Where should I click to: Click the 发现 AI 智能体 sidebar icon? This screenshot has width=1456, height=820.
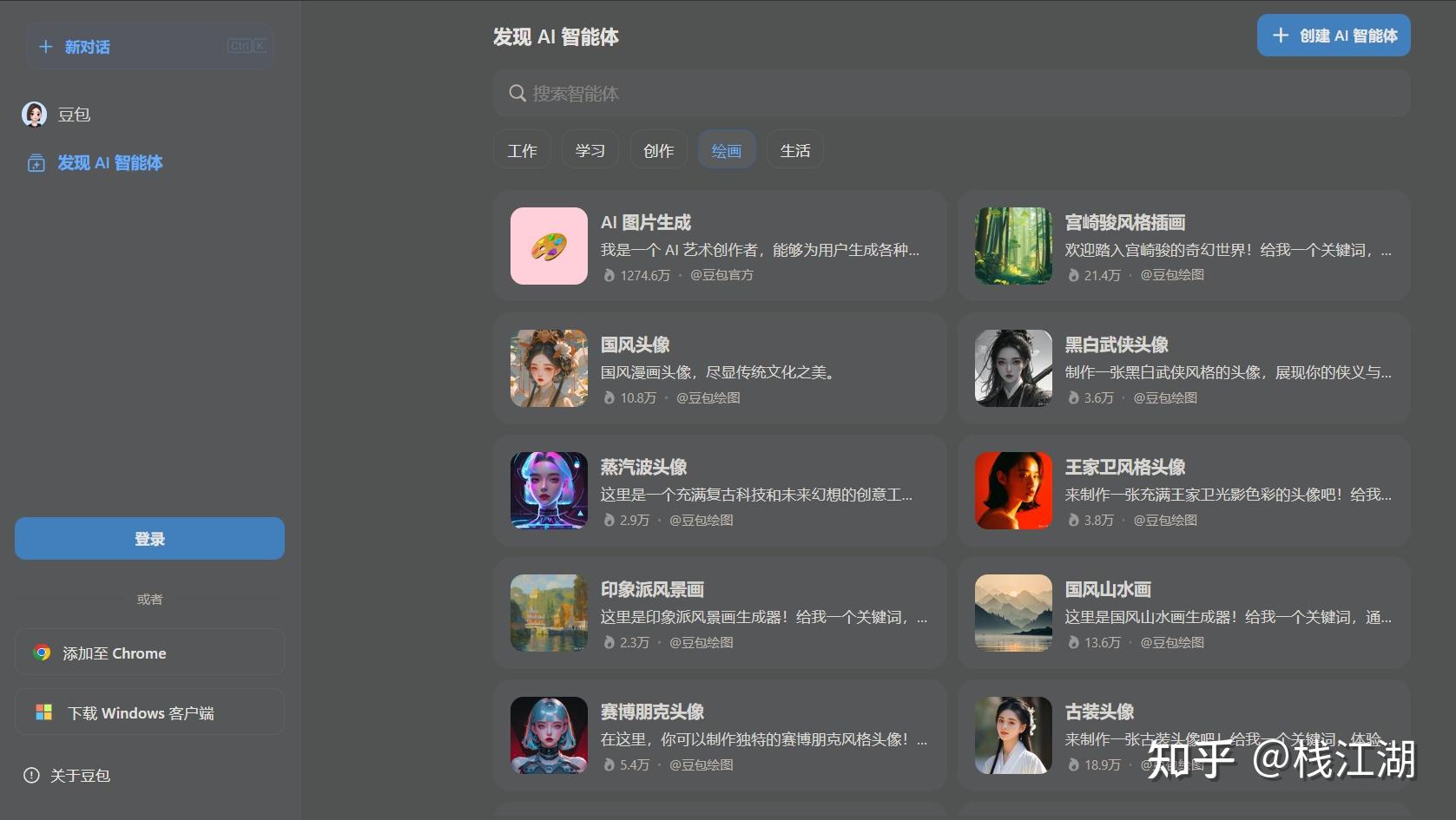(36, 163)
